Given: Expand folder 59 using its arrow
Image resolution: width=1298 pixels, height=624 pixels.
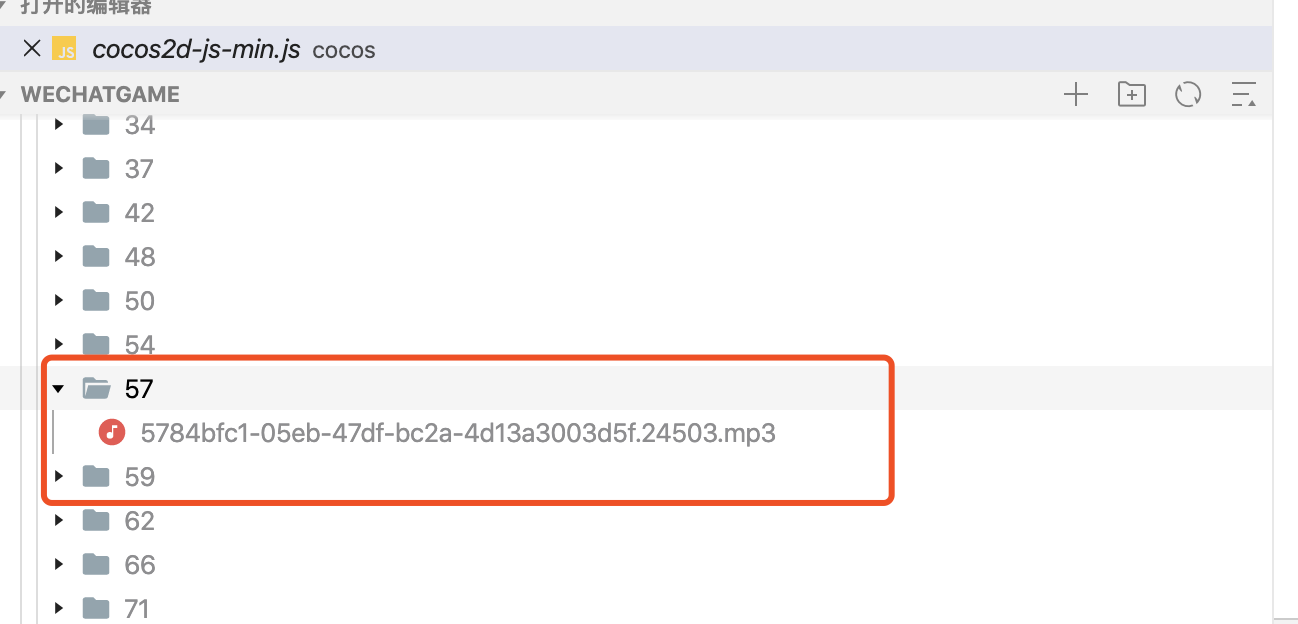Looking at the screenshot, I should (x=59, y=476).
